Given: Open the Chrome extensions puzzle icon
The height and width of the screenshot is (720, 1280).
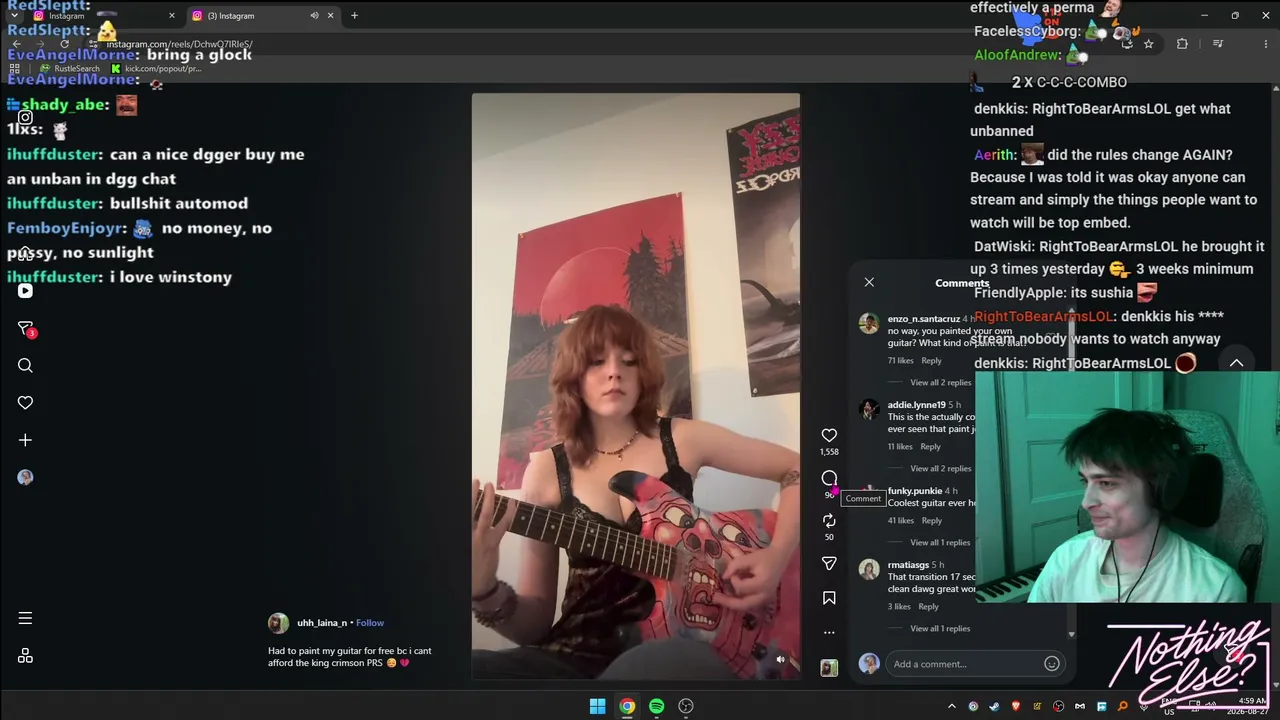Looking at the screenshot, I should (x=1182, y=44).
